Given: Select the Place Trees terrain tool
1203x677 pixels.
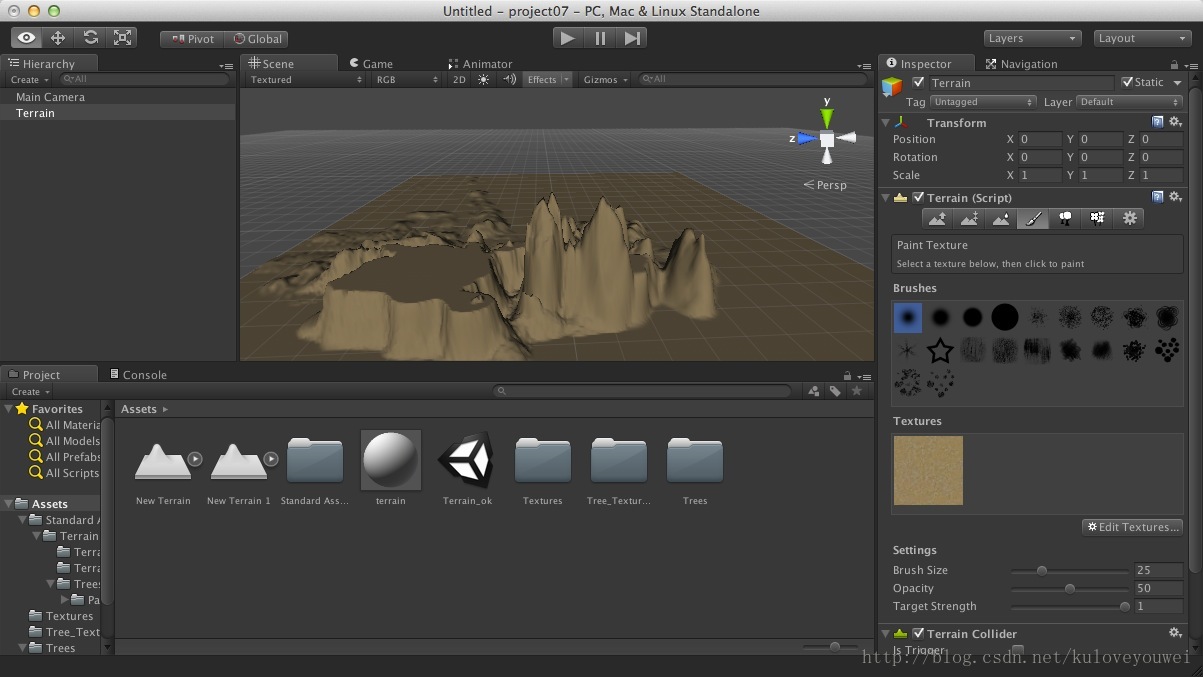Looking at the screenshot, I should [x=1065, y=218].
